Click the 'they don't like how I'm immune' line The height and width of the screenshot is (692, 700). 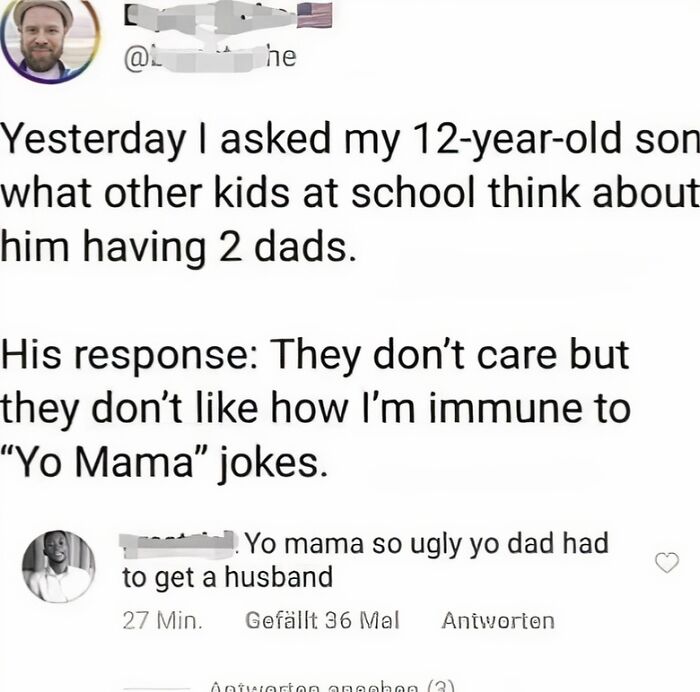315,408
